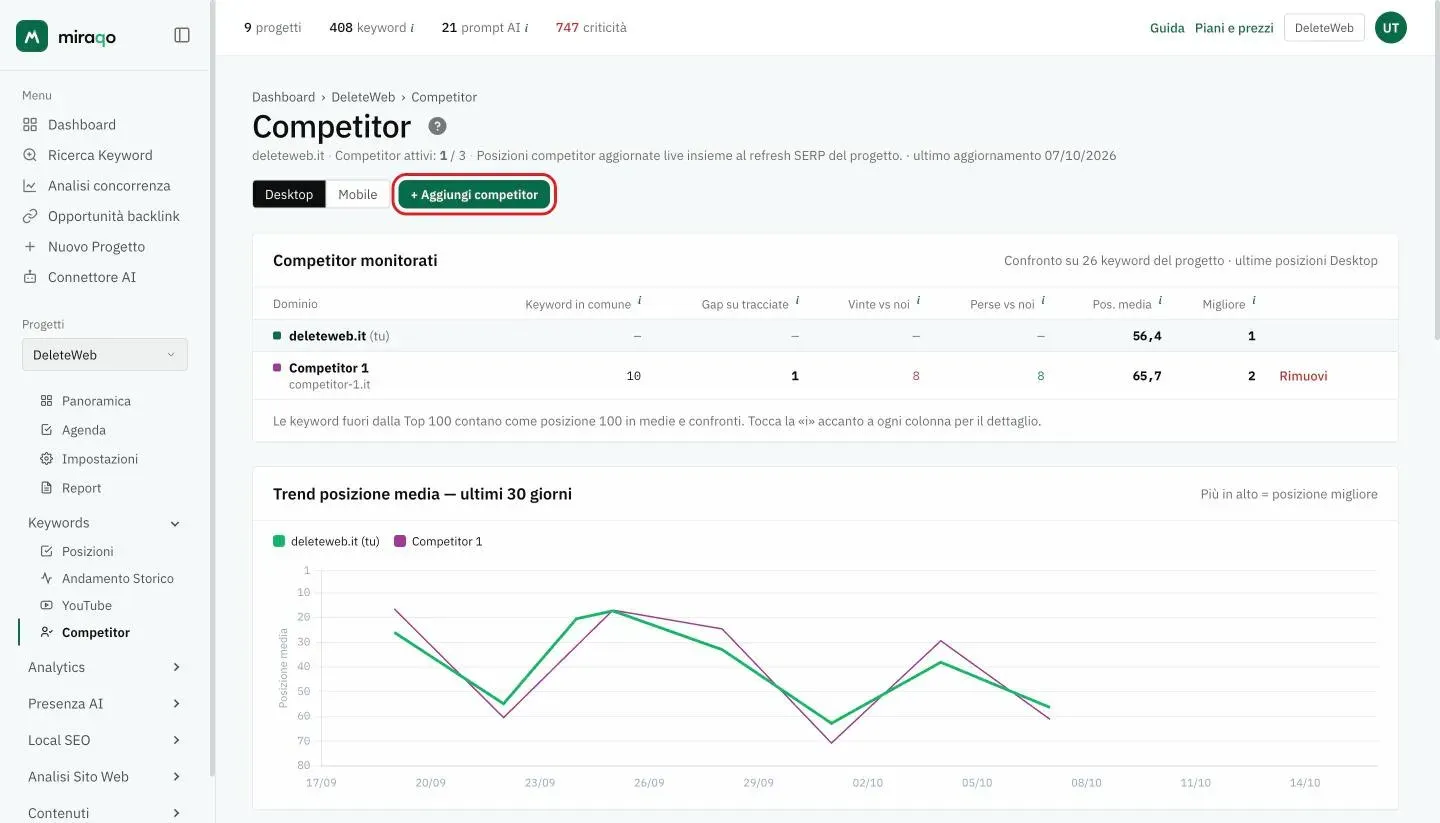
Task: Open the DeleteWeb project dropdown
Action: coord(105,355)
